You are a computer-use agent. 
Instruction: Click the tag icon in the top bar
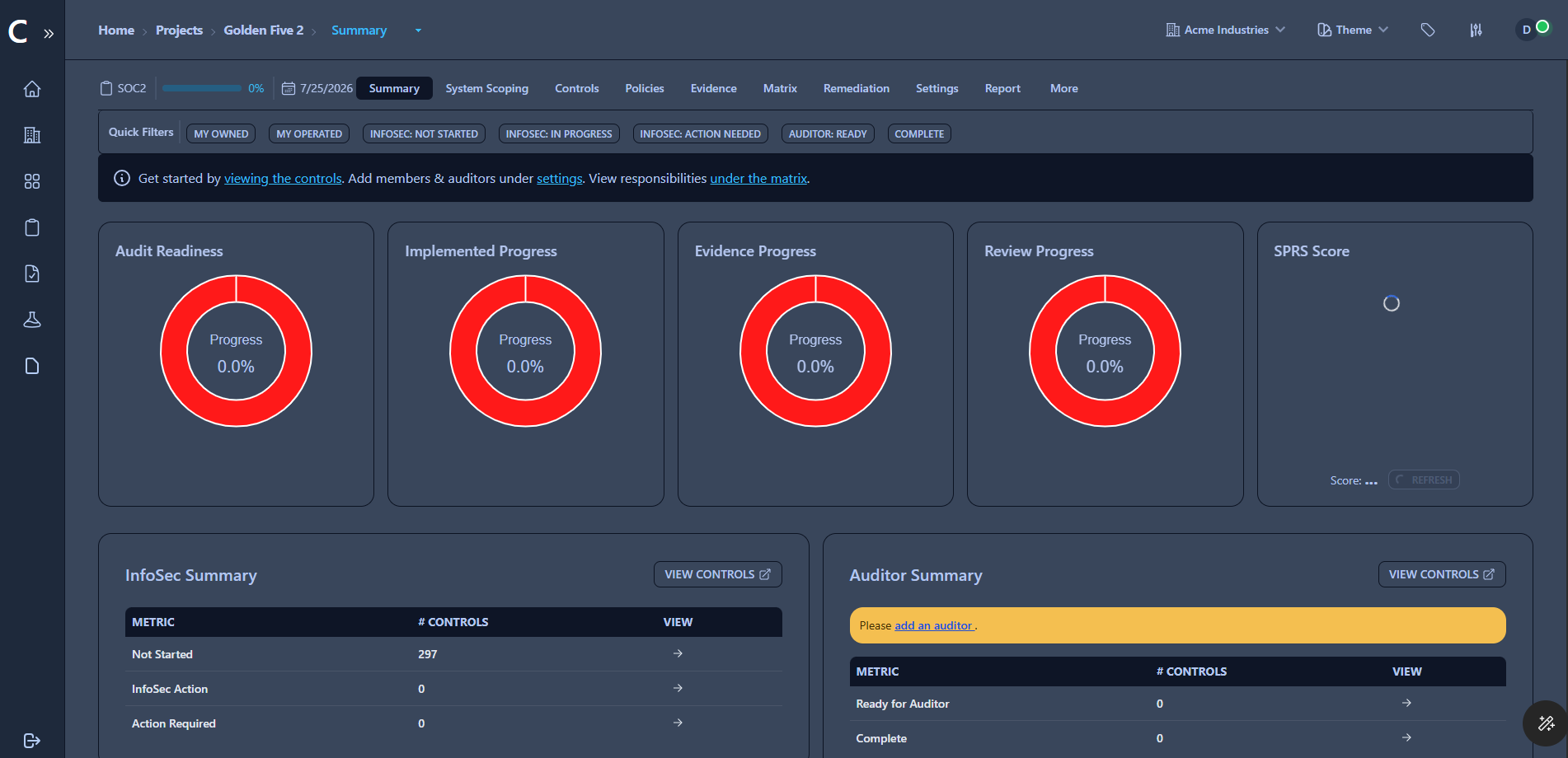(1428, 30)
